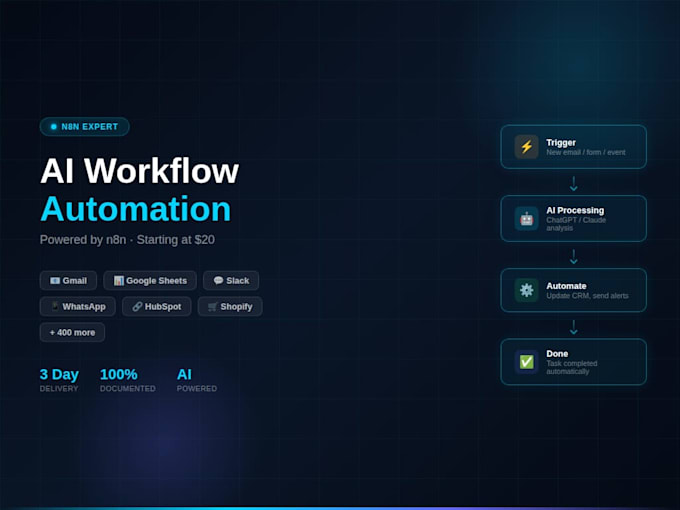This screenshot has height=510, width=680.
Task: Click the cart icon in Shopify chip
Action: coord(212,307)
